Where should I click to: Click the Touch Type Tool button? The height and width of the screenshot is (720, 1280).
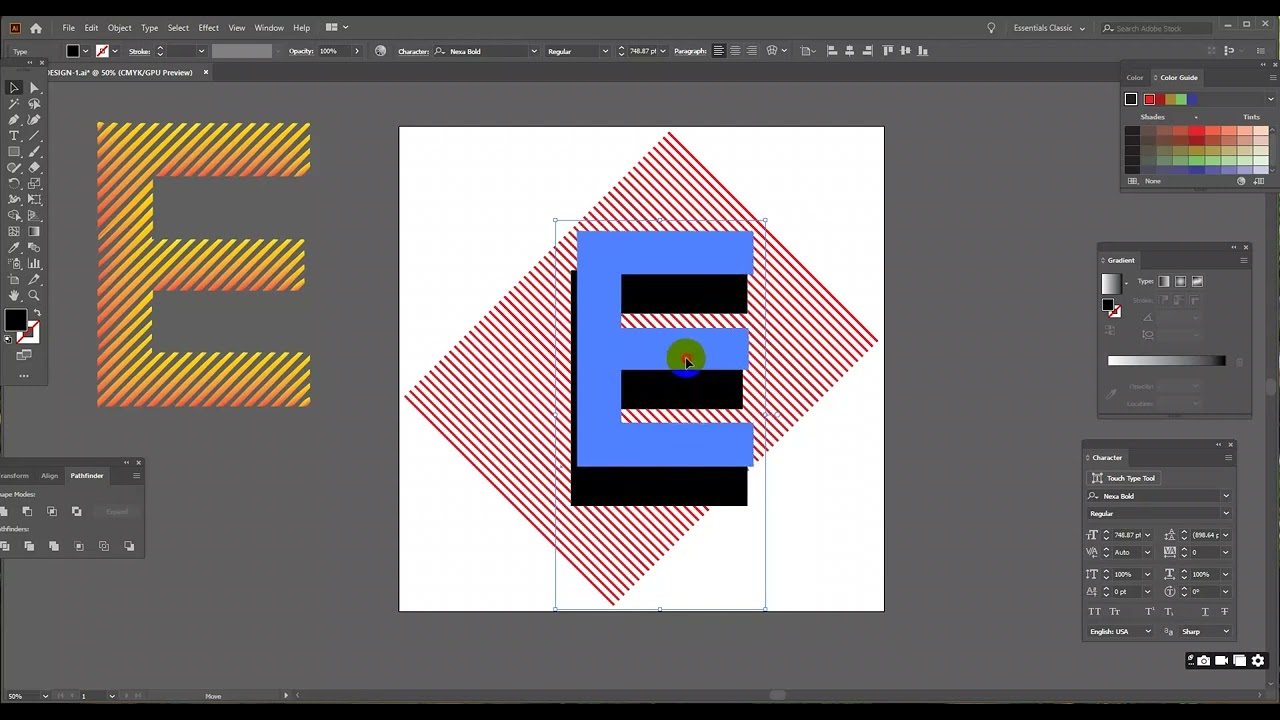pos(1124,478)
